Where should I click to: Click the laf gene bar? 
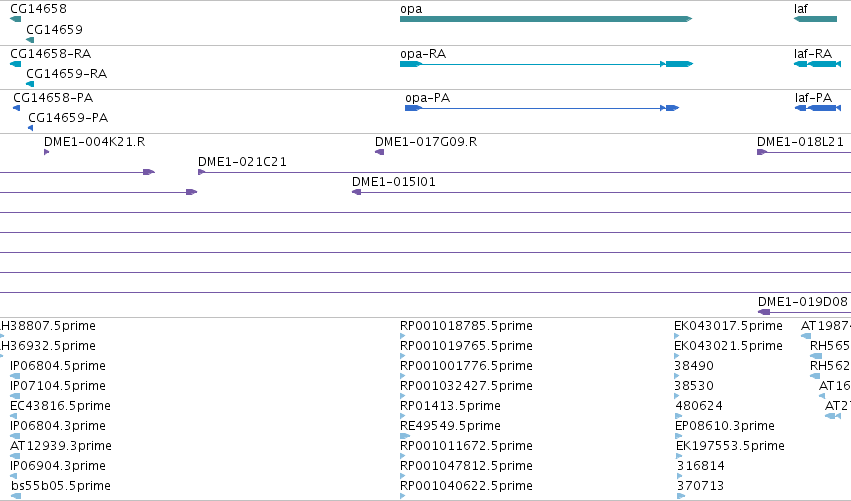click(x=815, y=19)
